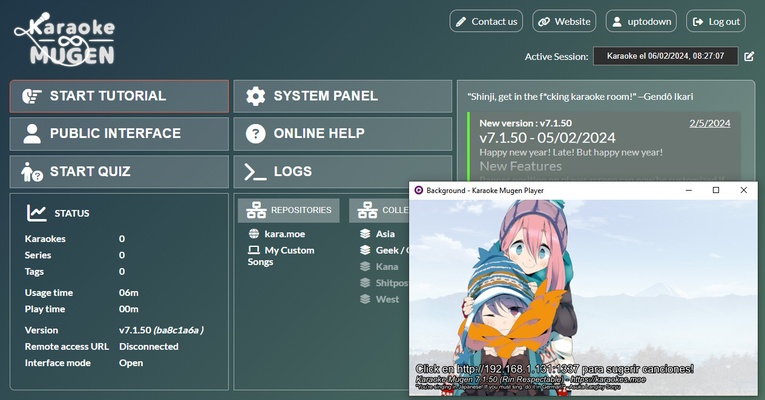The image size is (765, 400).
Task: Open the Website link button
Action: [564, 21]
